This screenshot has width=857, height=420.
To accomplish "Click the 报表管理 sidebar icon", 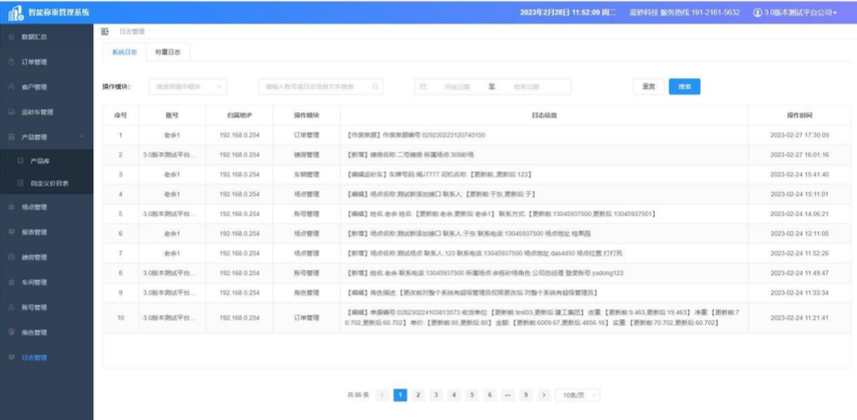I will [x=11, y=232].
